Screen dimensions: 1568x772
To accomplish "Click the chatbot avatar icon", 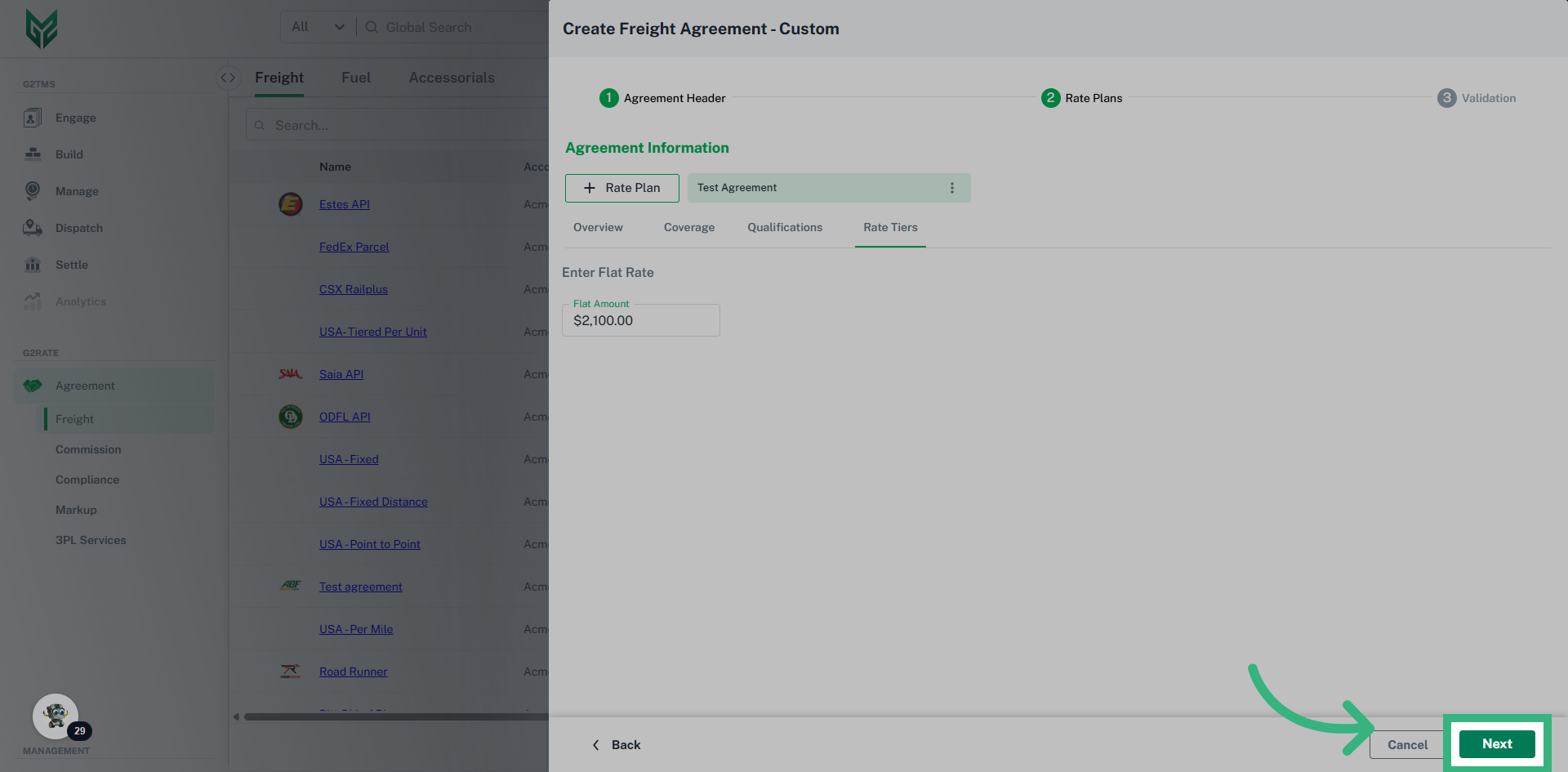I will [x=56, y=716].
